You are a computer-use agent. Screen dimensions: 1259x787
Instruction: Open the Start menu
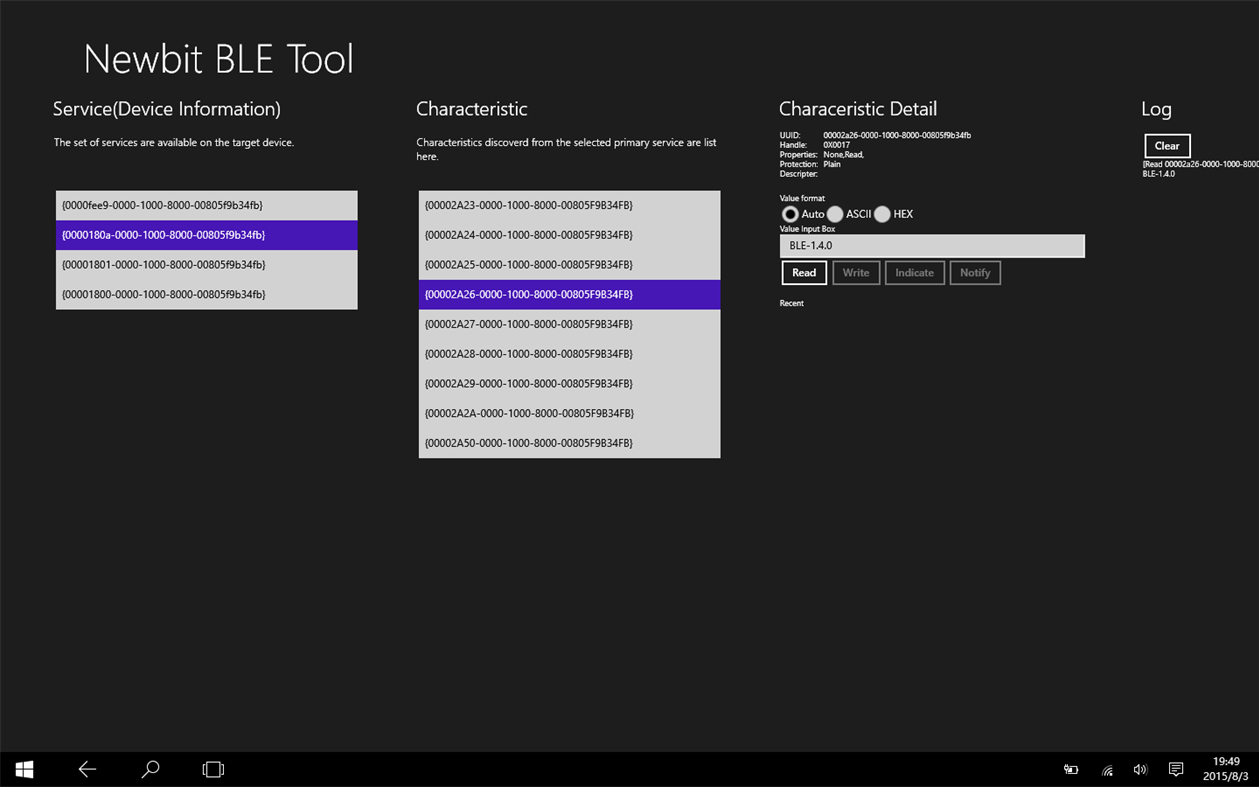point(23,769)
